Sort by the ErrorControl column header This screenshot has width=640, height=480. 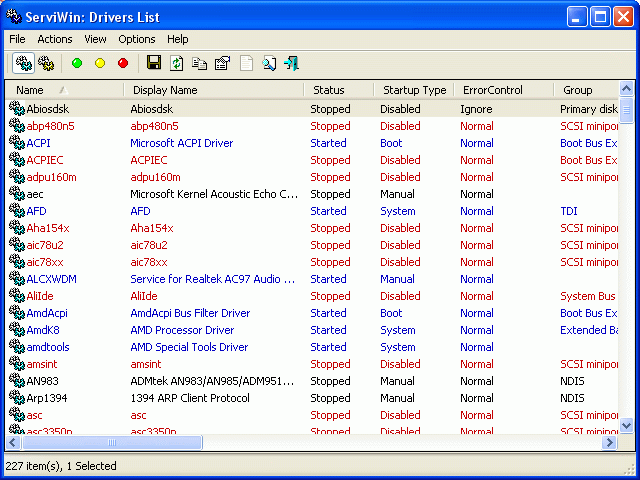(503, 90)
